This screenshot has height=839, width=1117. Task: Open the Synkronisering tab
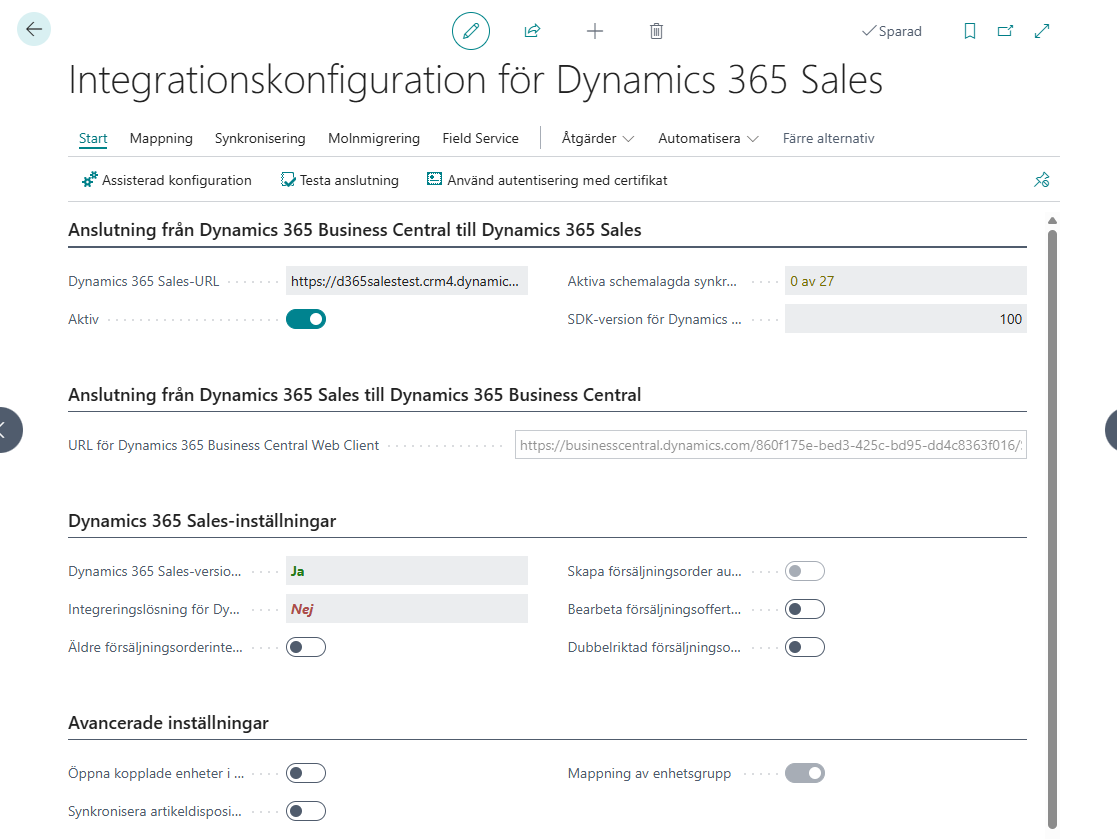(x=260, y=139)
